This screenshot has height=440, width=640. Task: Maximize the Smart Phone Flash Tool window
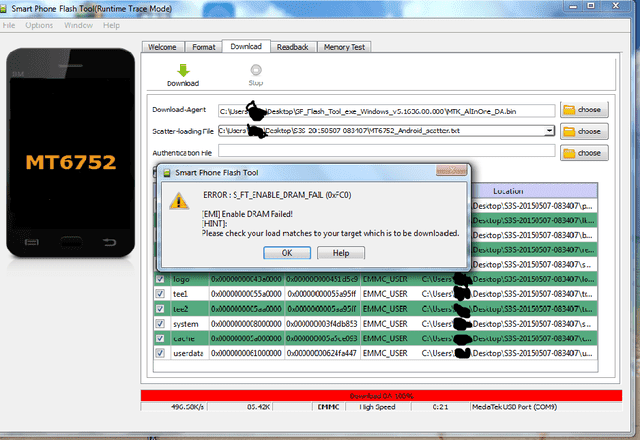pyautogui.click(x=591, y=6)
